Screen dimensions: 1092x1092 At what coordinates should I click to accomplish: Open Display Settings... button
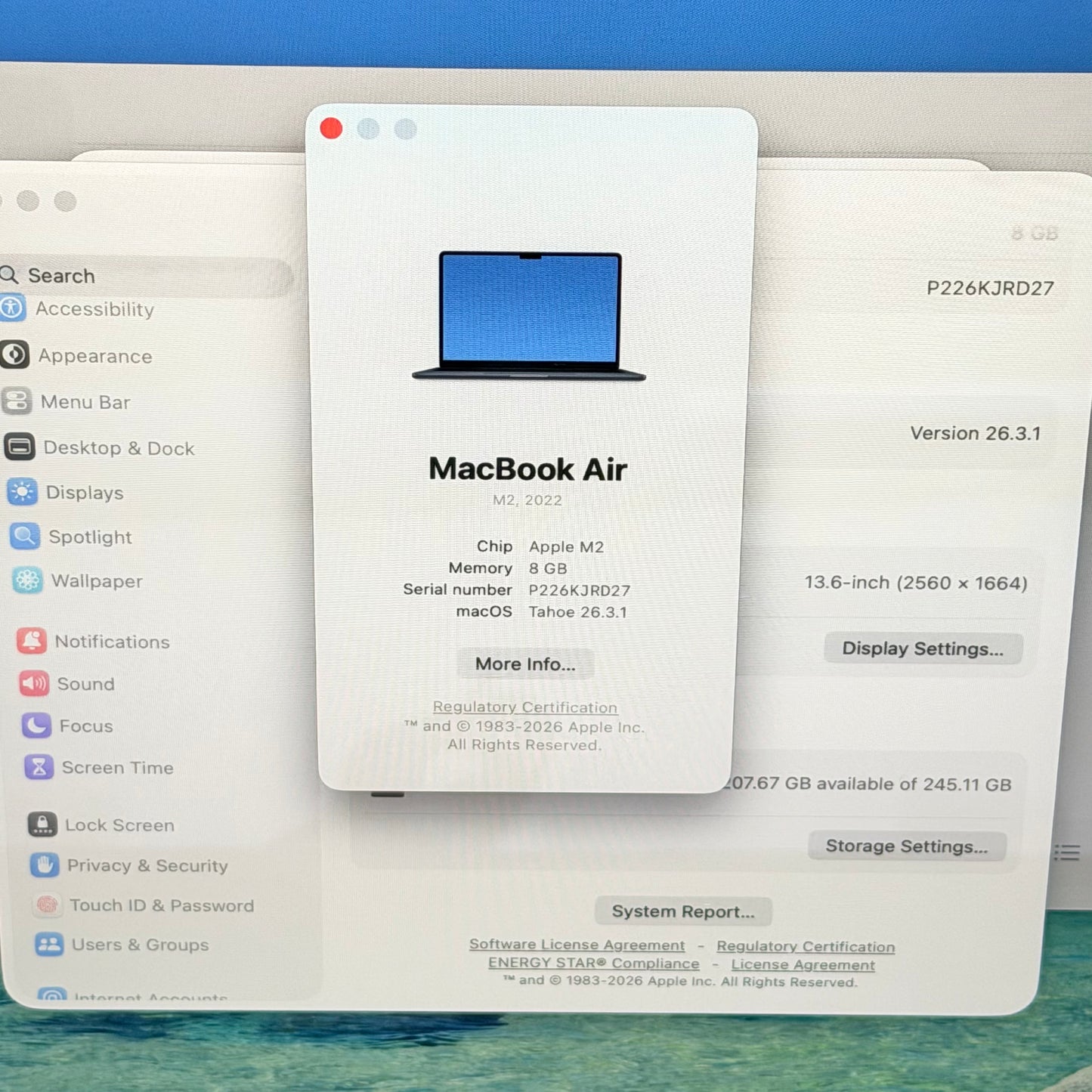pos(923,648)
